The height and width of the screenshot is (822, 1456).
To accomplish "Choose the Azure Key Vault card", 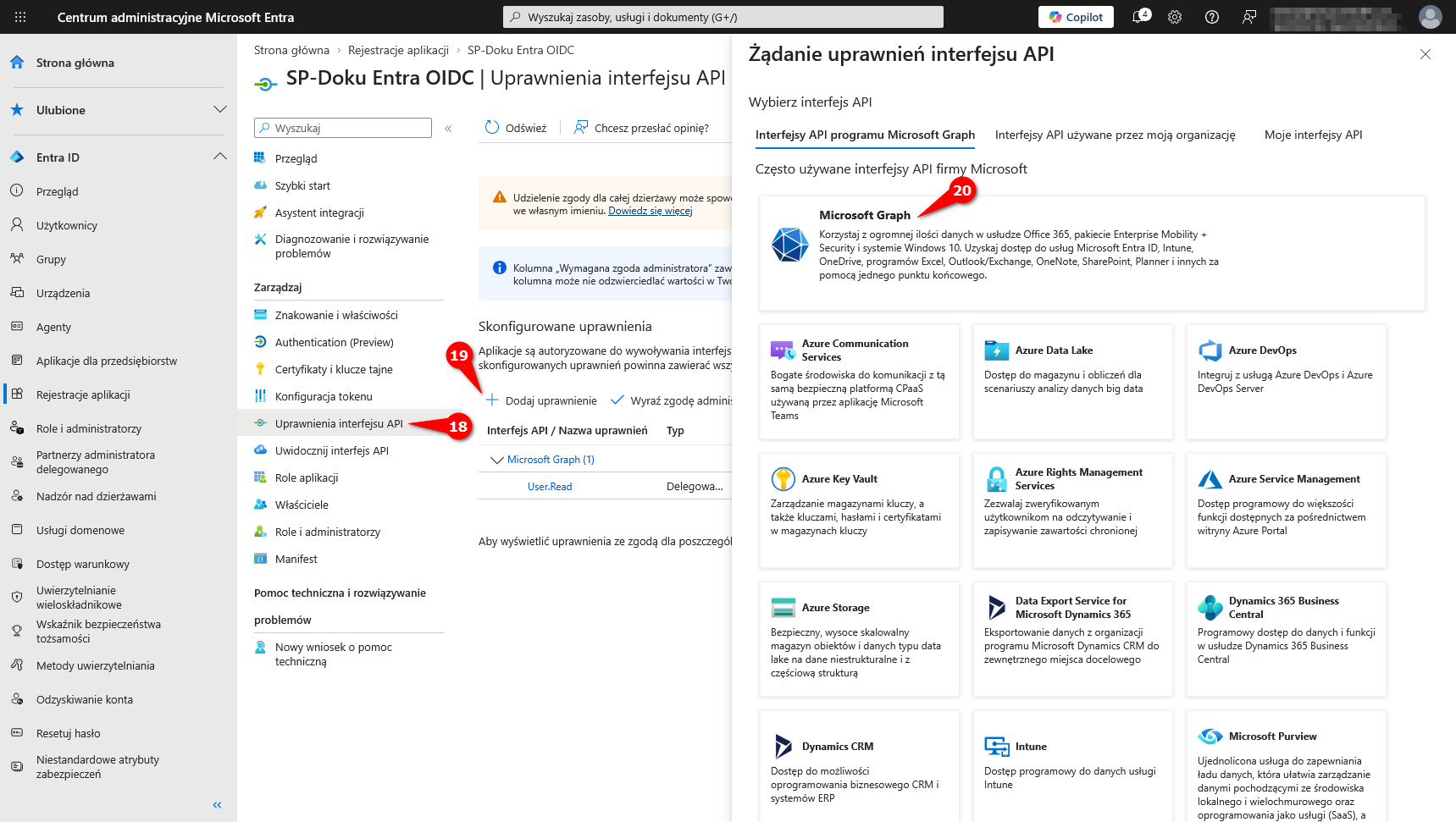I will tap(859, 510).
